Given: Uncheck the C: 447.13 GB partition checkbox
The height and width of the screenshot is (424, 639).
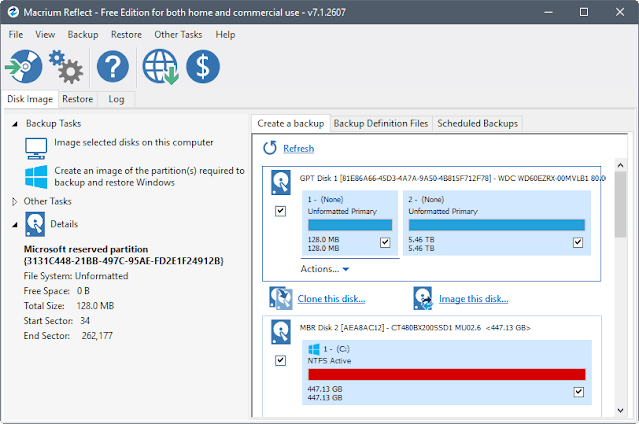Looking at the screenshot, I should 579,392.
